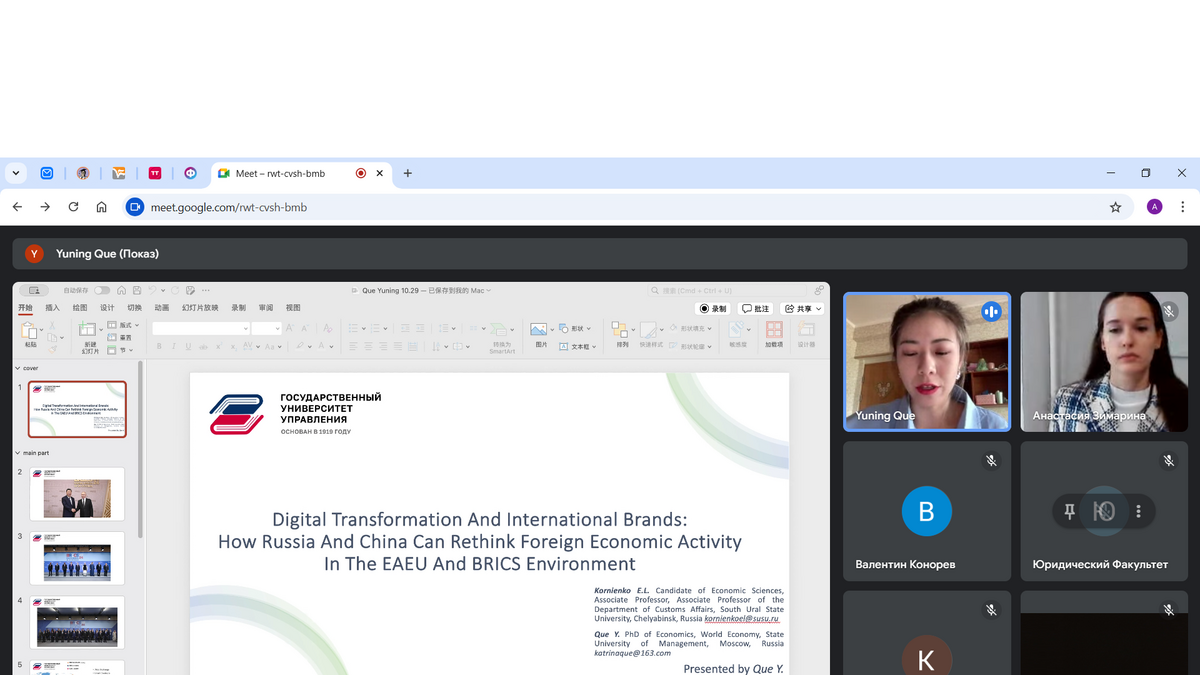1200x675 pixels.
Task: Select slide 1 thumbnail
Action: click(77, 409)
